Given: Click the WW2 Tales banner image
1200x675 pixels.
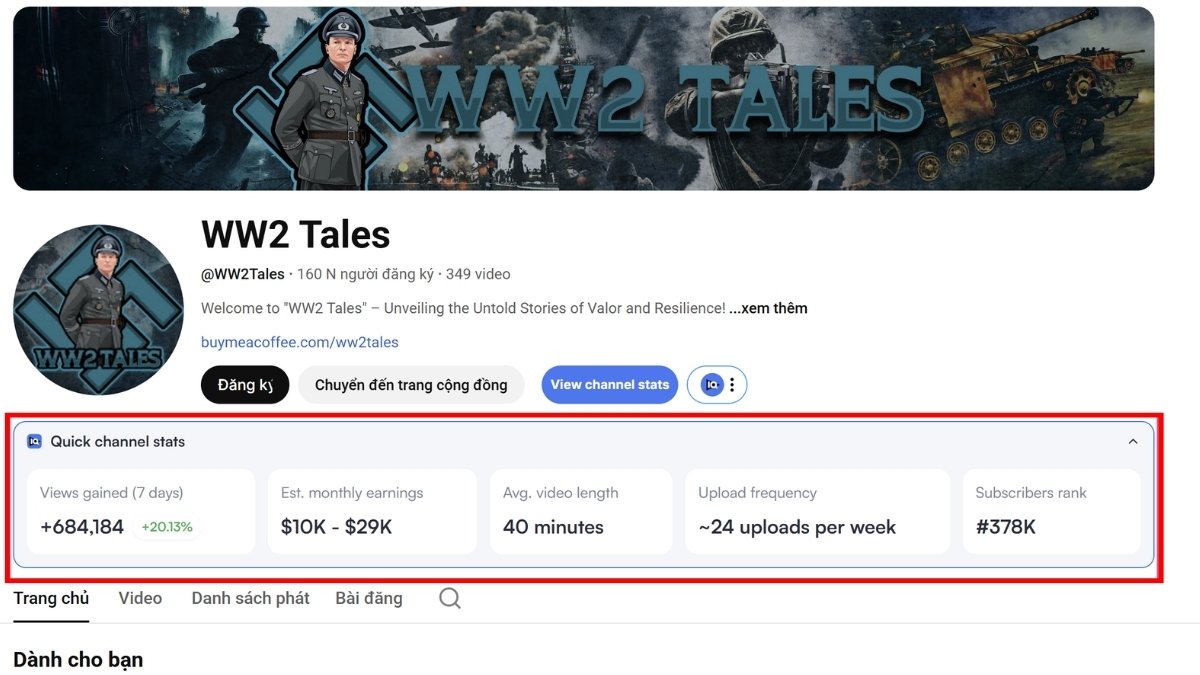Looking at the screenshot, I should pos(583,98).
